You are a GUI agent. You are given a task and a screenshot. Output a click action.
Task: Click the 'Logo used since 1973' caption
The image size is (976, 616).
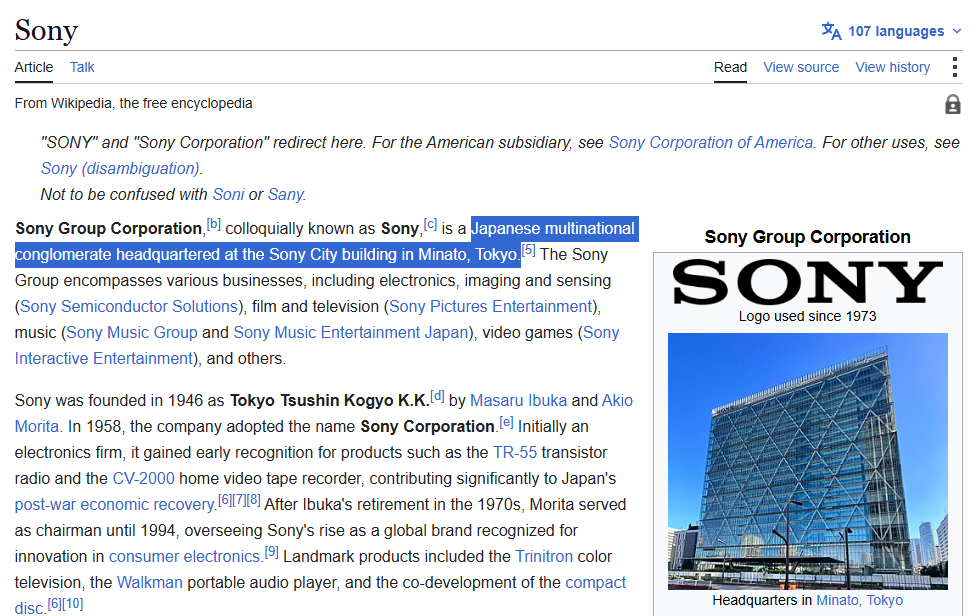click(807, 316)
